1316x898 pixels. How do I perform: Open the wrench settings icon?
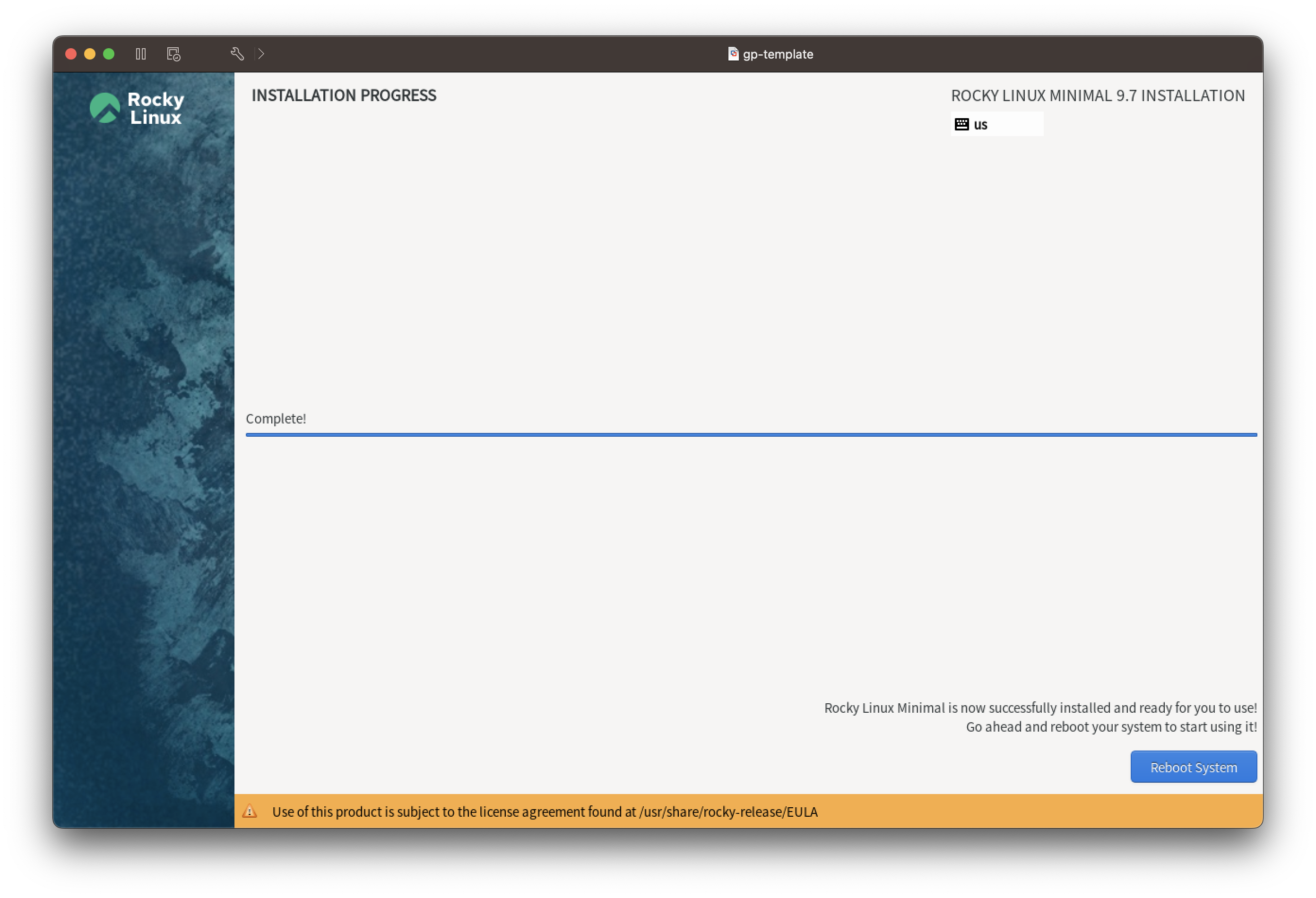(x=237, y=54)
